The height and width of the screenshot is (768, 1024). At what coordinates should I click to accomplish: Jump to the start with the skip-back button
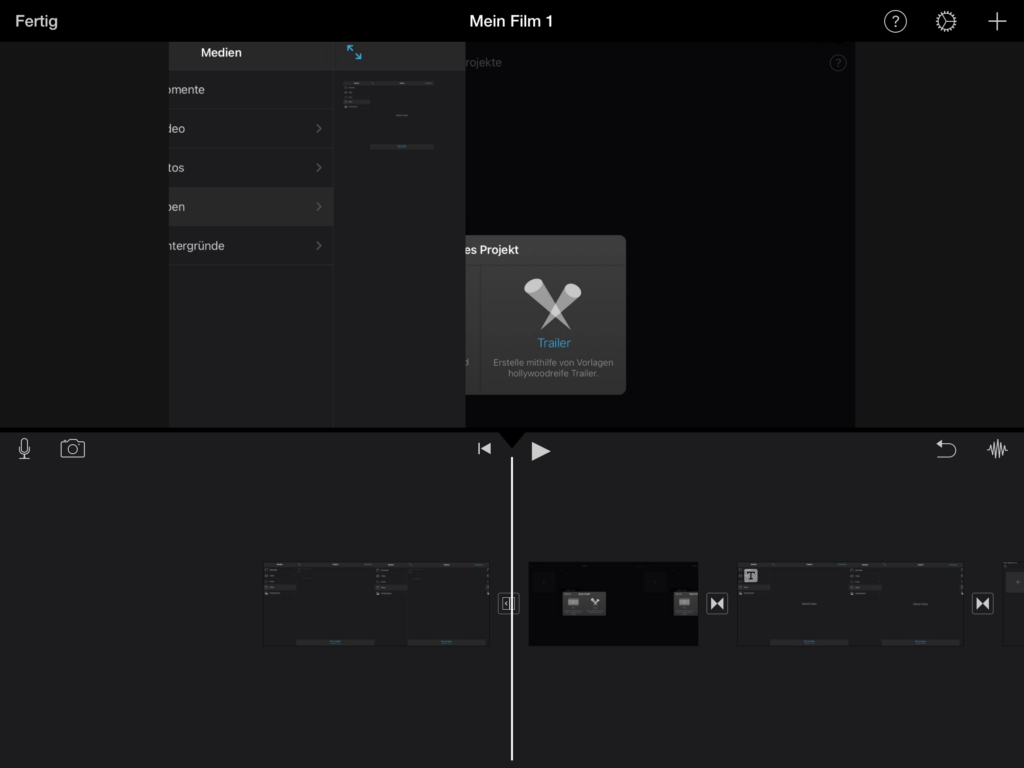click(484, 449)
